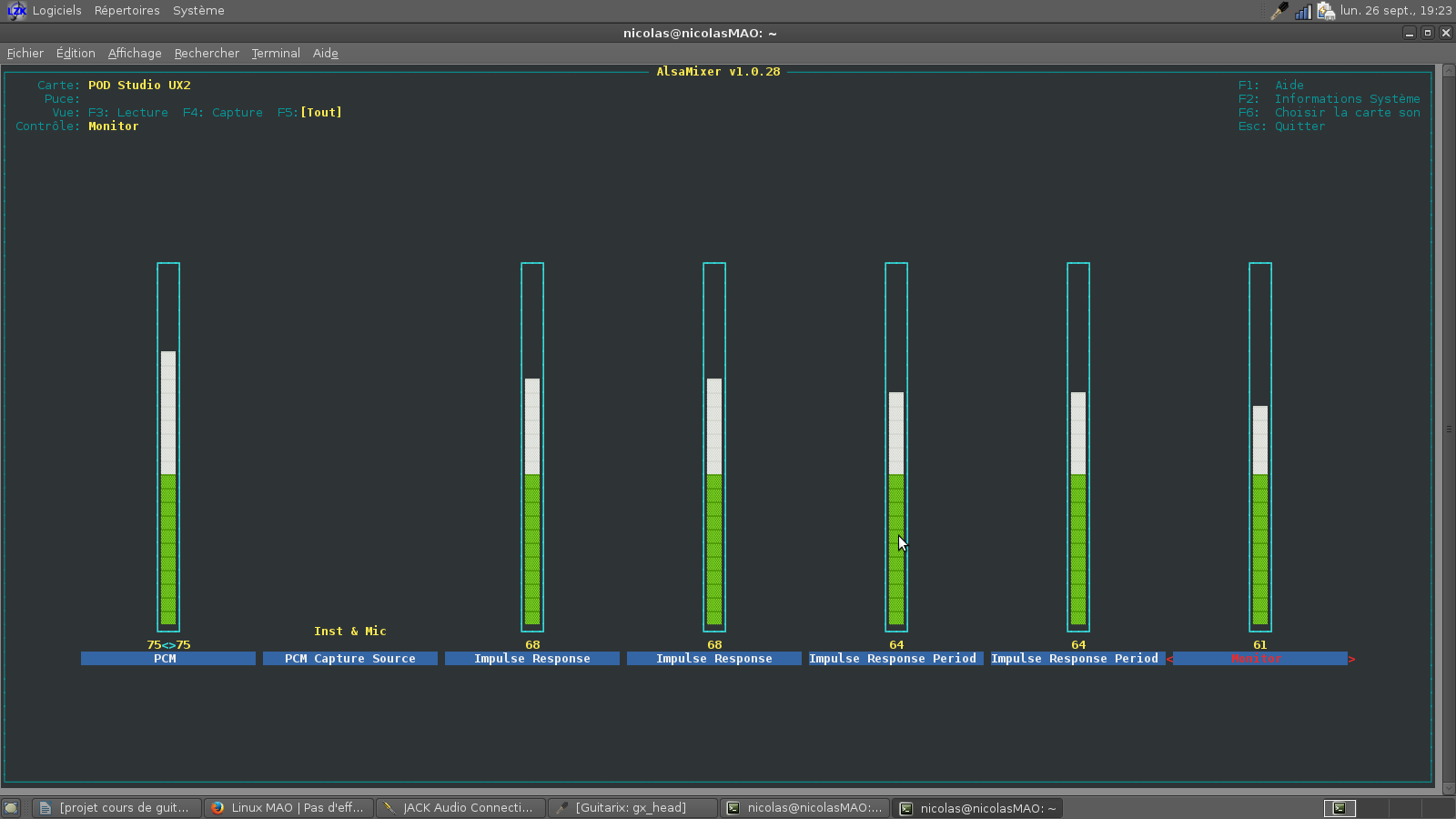Click the active nicolas@nicolasMAO: ~ taskbar entry

tap(976, 808)
